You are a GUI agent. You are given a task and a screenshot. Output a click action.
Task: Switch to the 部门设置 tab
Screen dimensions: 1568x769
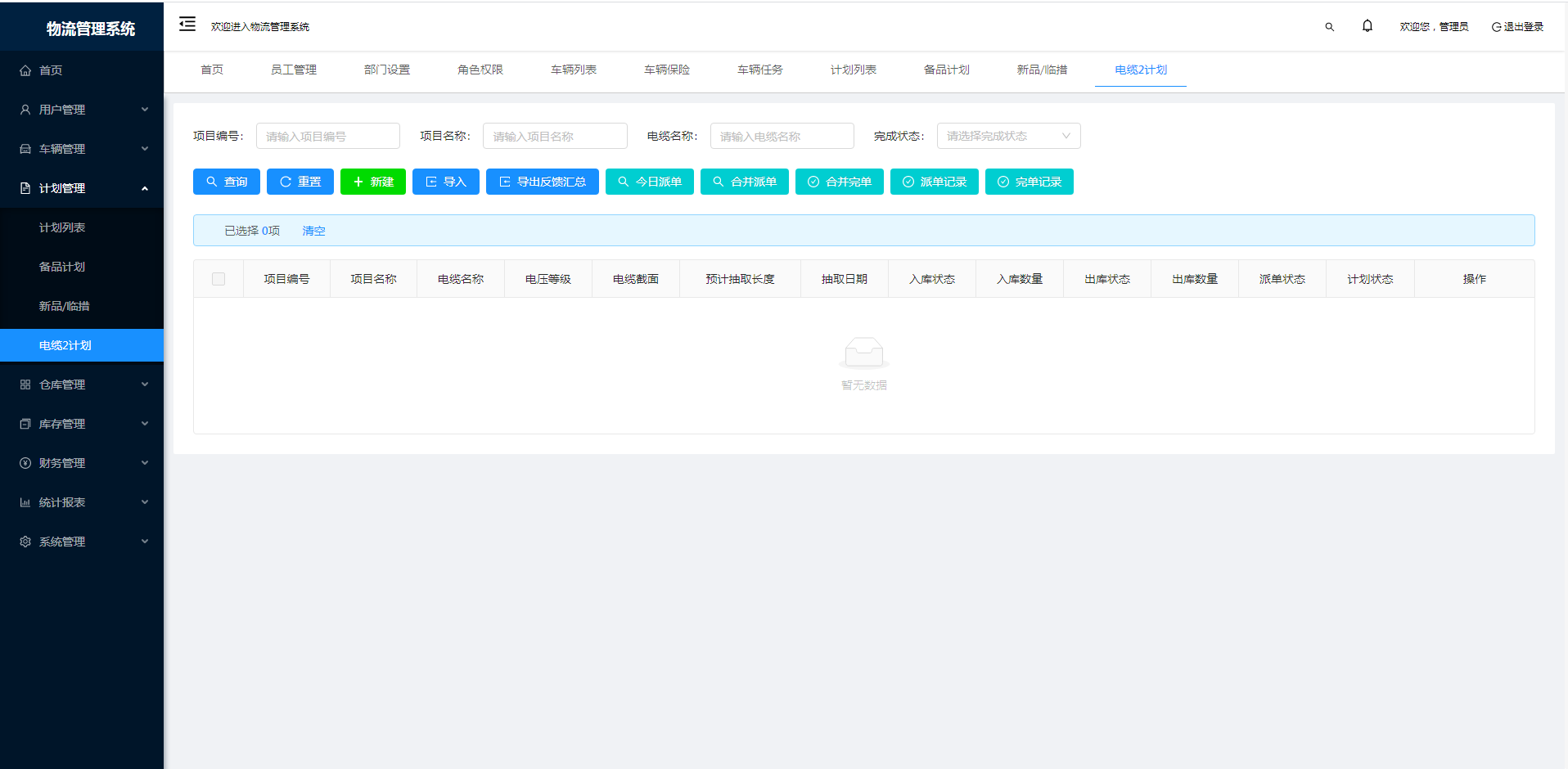click(387, 70)
